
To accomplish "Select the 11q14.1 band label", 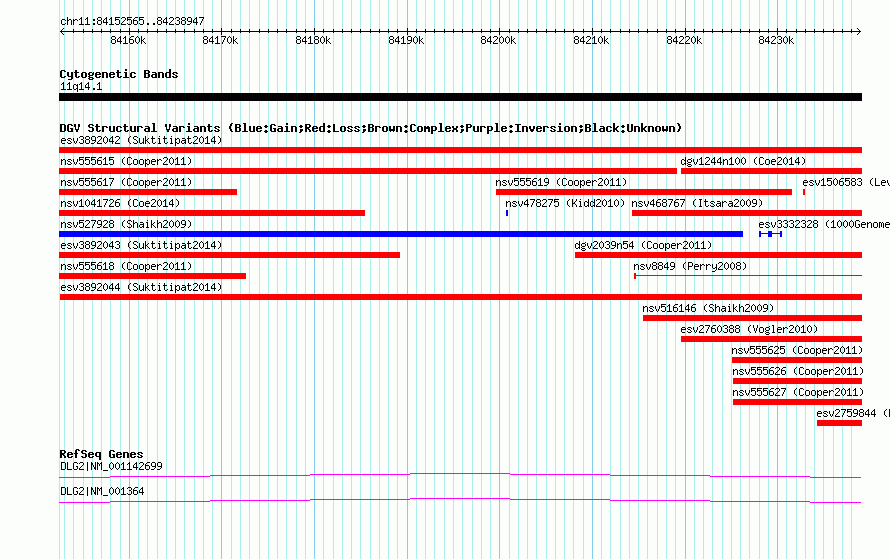I will pos(81,86).
